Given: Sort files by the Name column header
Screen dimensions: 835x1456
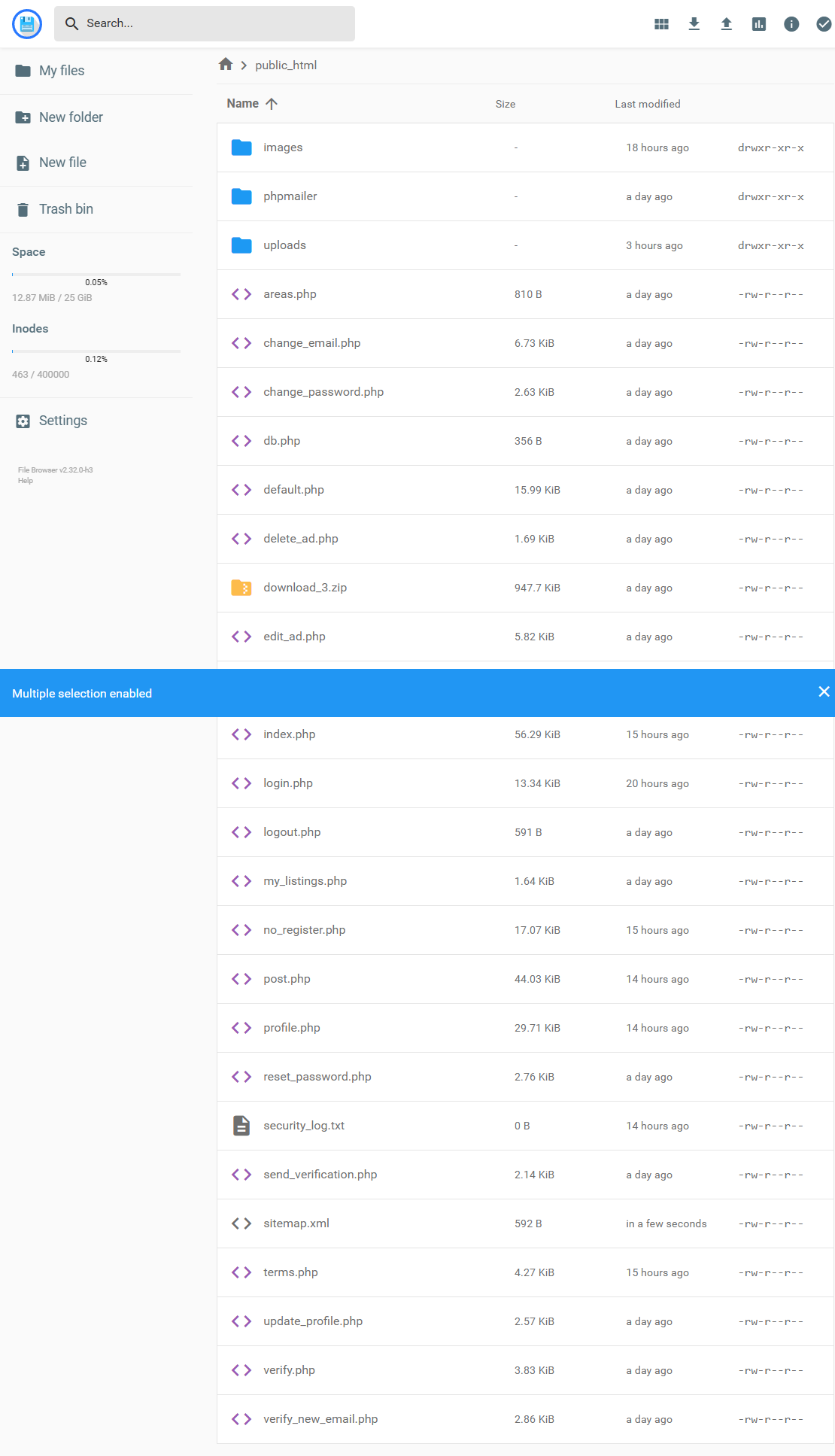Looking at the screenshot, I should click(243, 104).
